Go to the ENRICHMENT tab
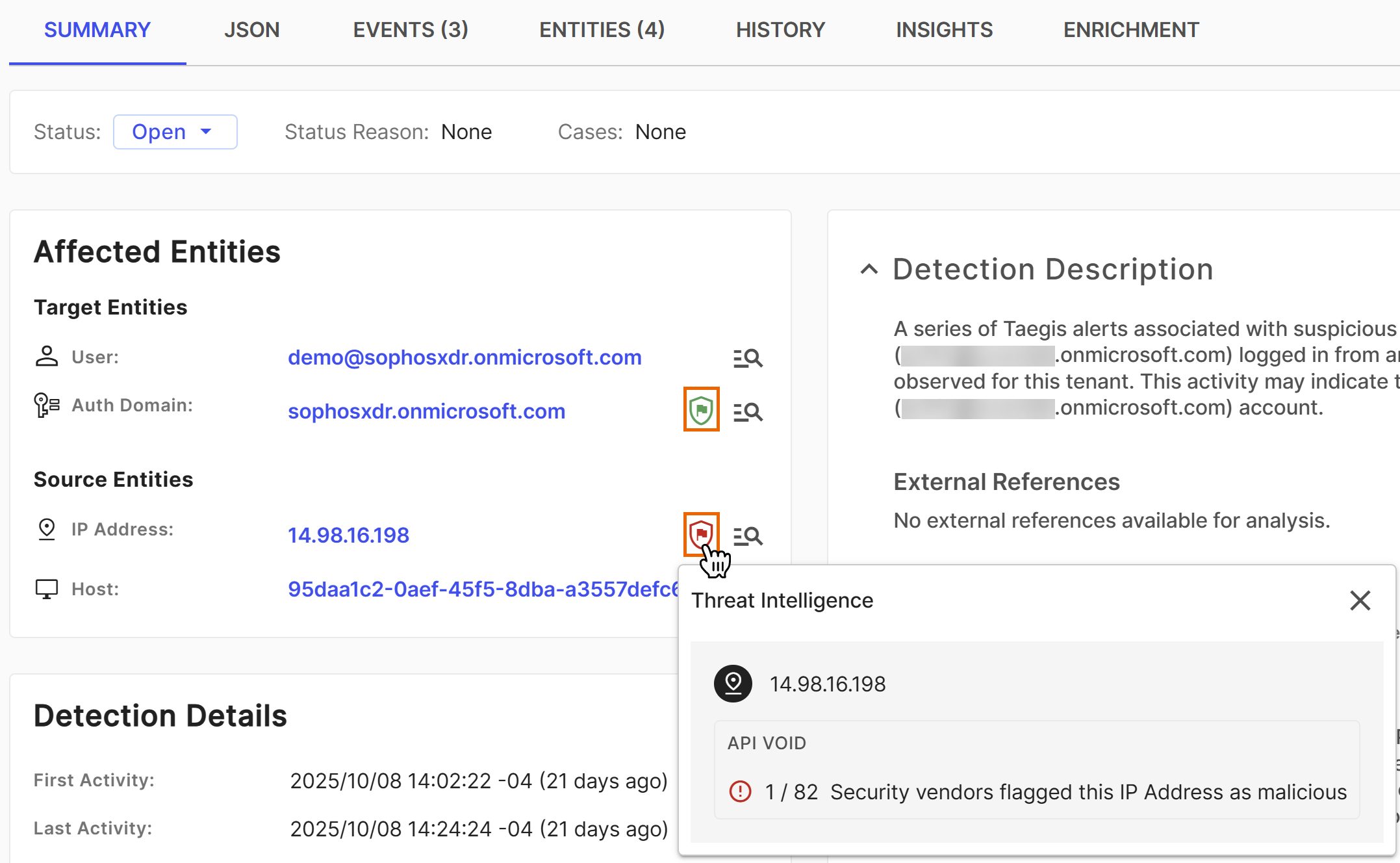The image size is (1400, 863). pos(1131,30)
